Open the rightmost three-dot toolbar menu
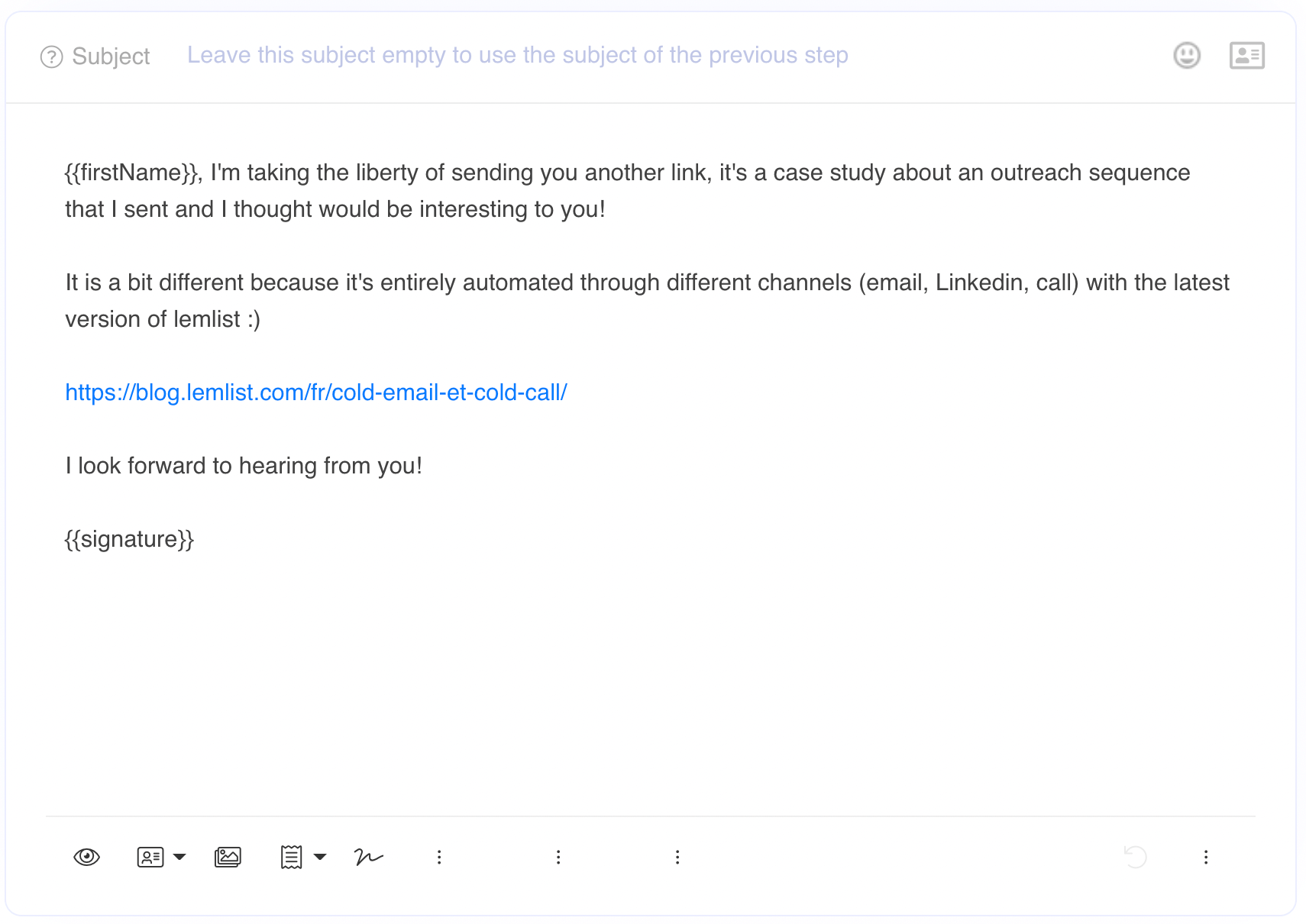This screenshot has width=1306, height=924. click(1206, 857)
